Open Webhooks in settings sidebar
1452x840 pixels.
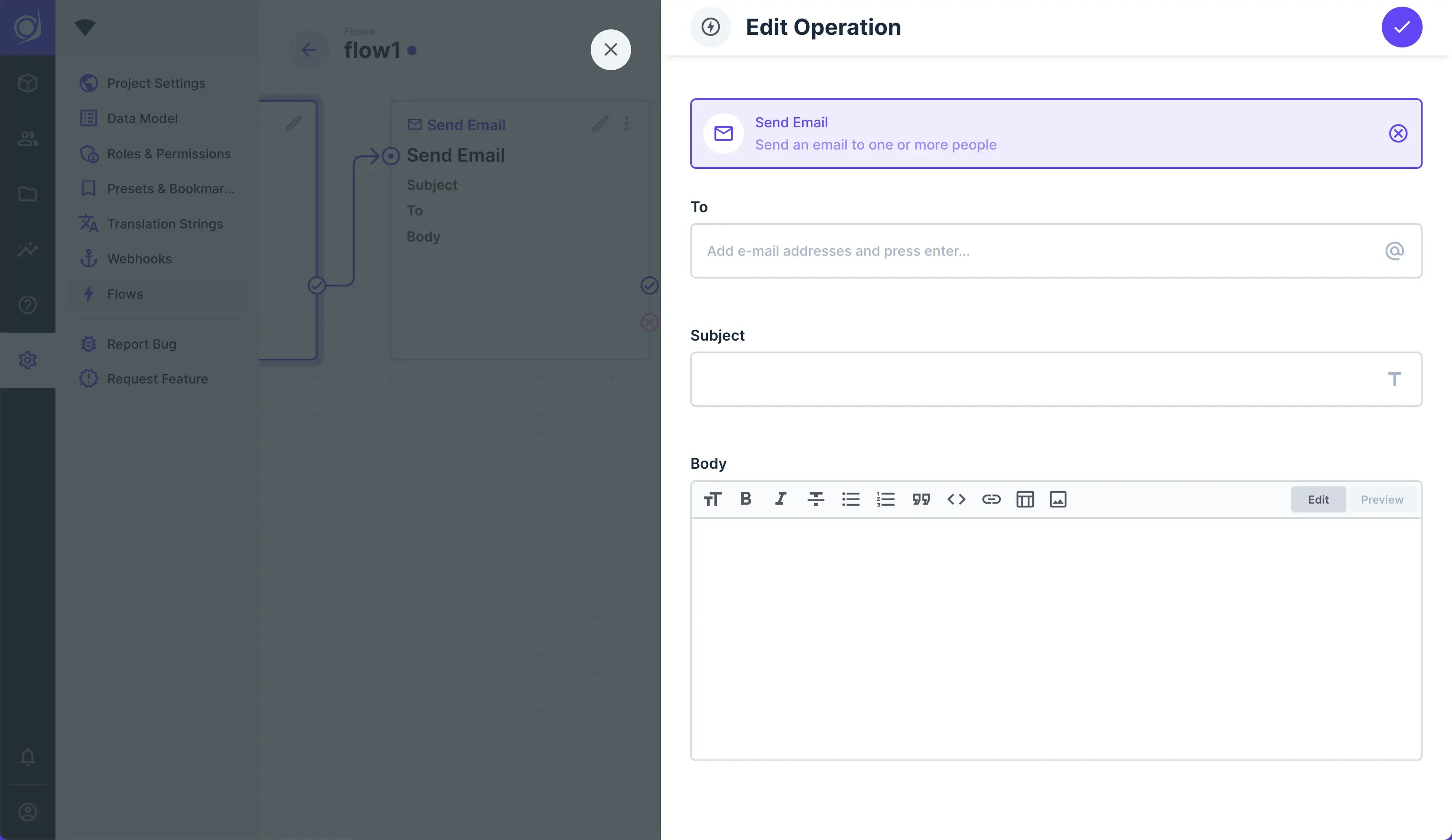pyautogui.click(x=139, y=259)
